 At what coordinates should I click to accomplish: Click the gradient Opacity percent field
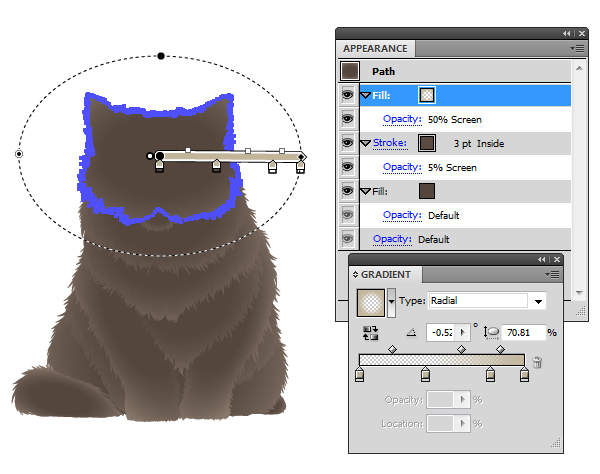440,400
